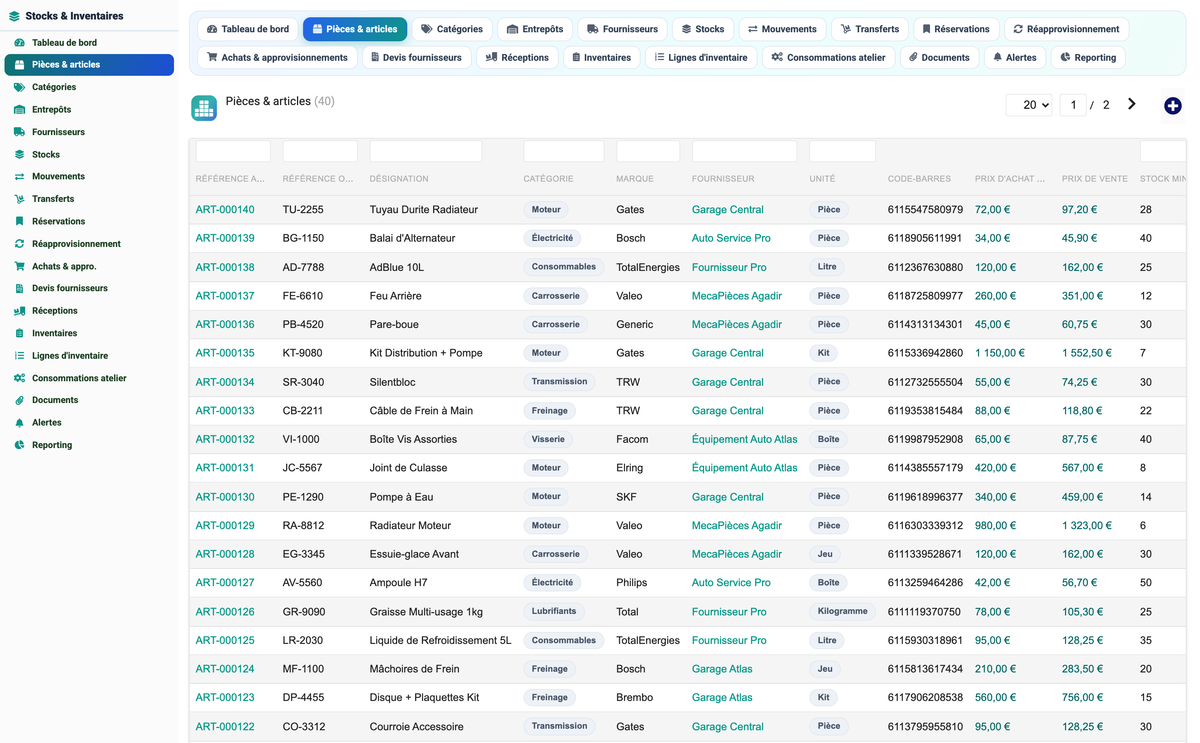Viewport: 1200px width, 743px height.
Task: Click the Fournisseur filter input field
Action: tap(744, 151)
